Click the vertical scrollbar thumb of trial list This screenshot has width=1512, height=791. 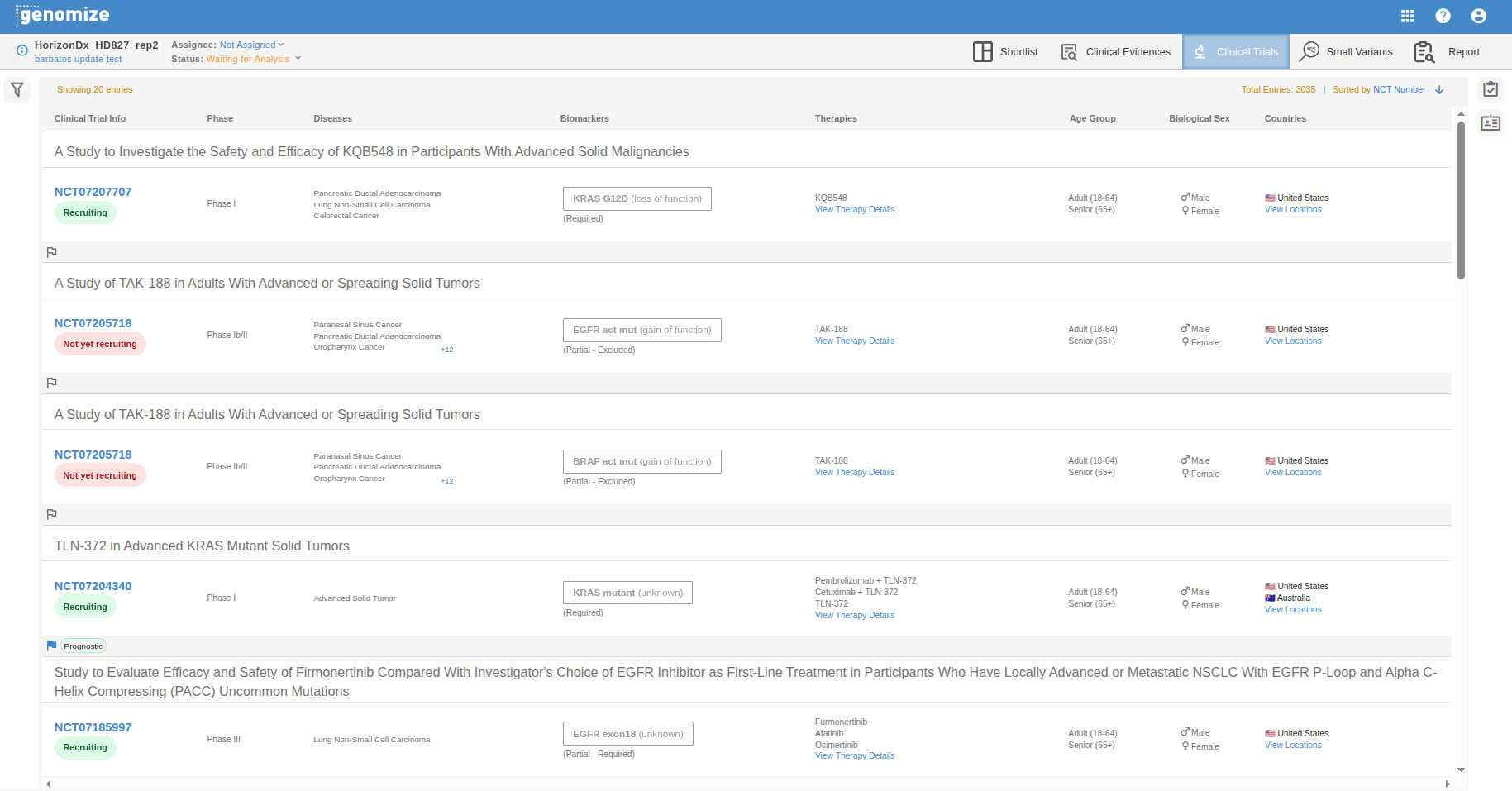tap(1461, 198)
